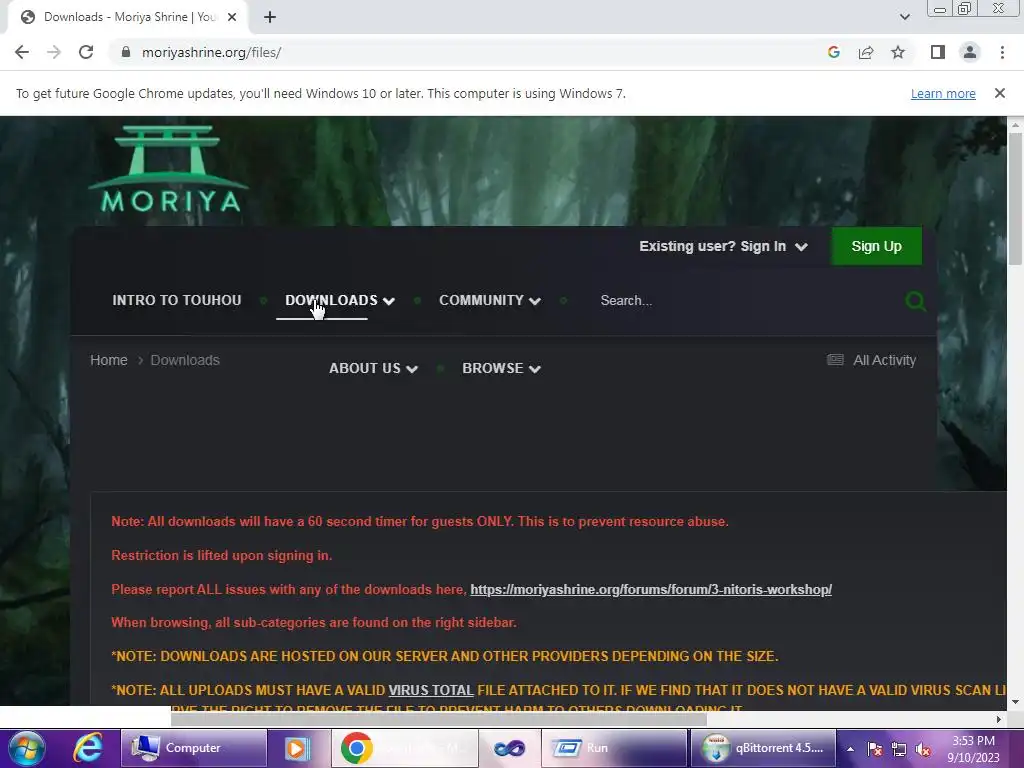Image resolution: width=1024 pixels, height=768 pixels.
Task: Expand the Downloads navigation menu
Action: tap(340, 300)
